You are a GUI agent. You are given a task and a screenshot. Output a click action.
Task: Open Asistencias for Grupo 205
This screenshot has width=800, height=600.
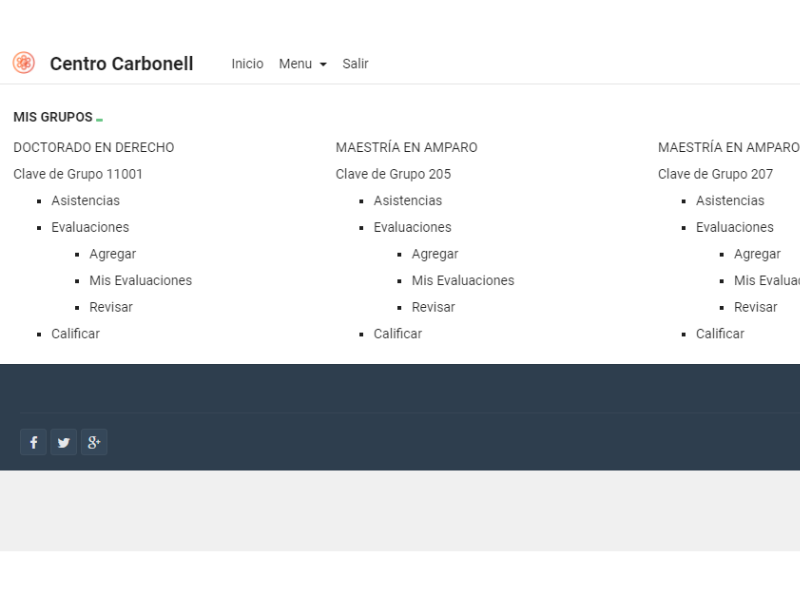pos(407,201)
